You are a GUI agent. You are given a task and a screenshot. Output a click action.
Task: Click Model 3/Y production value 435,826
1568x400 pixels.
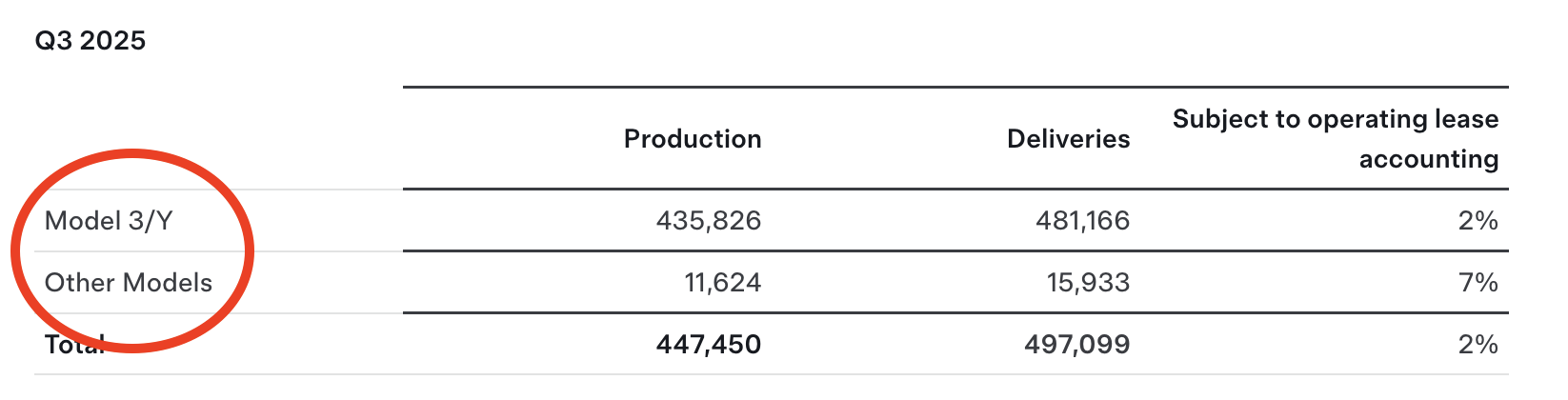pyautogui.click(x=708, y=221)
